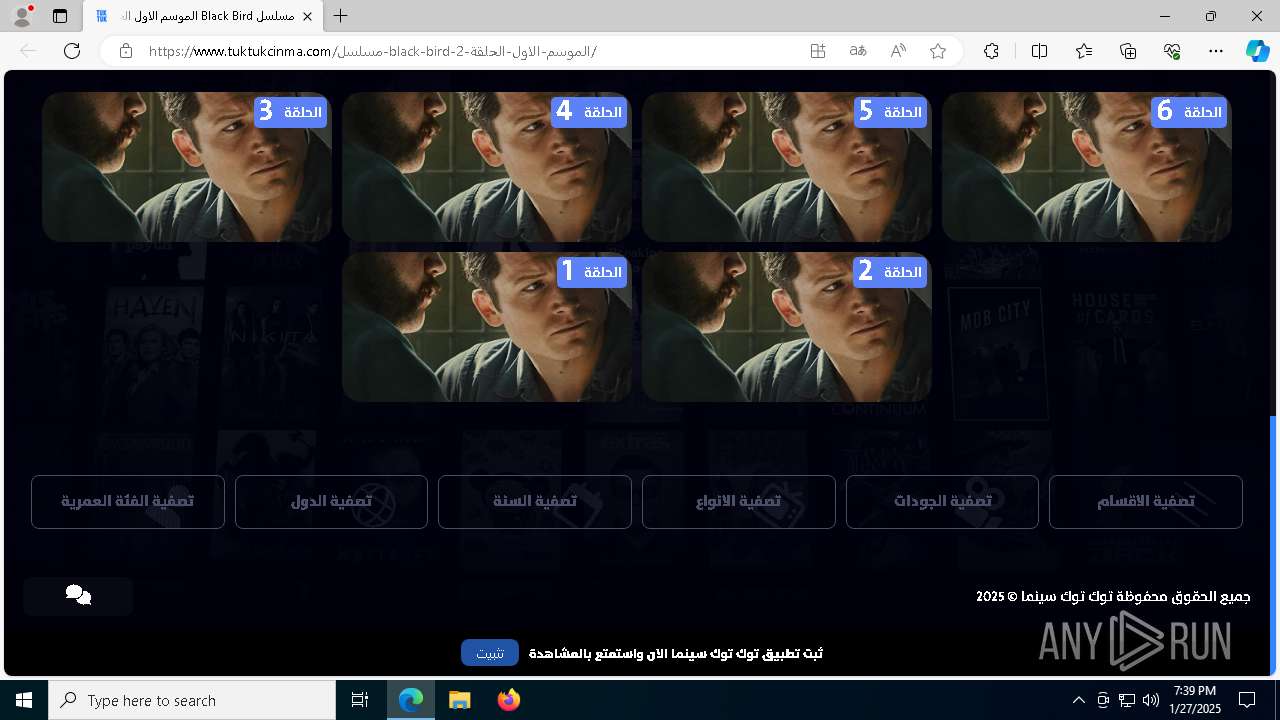
Task: Click the Read aloud icon
Action: tap(898, 51)
